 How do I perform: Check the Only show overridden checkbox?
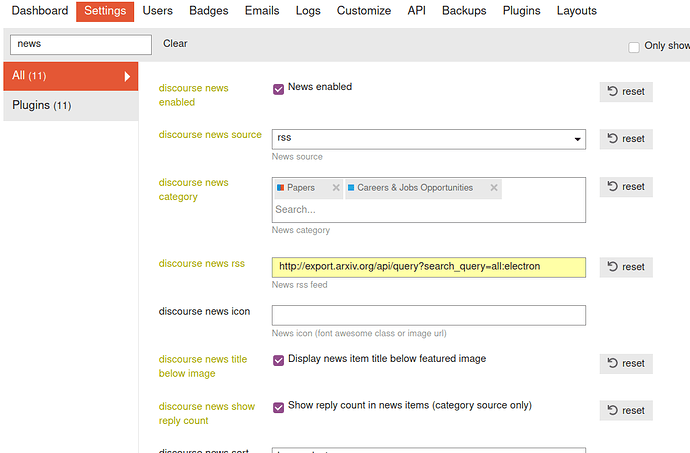[634, 47]
